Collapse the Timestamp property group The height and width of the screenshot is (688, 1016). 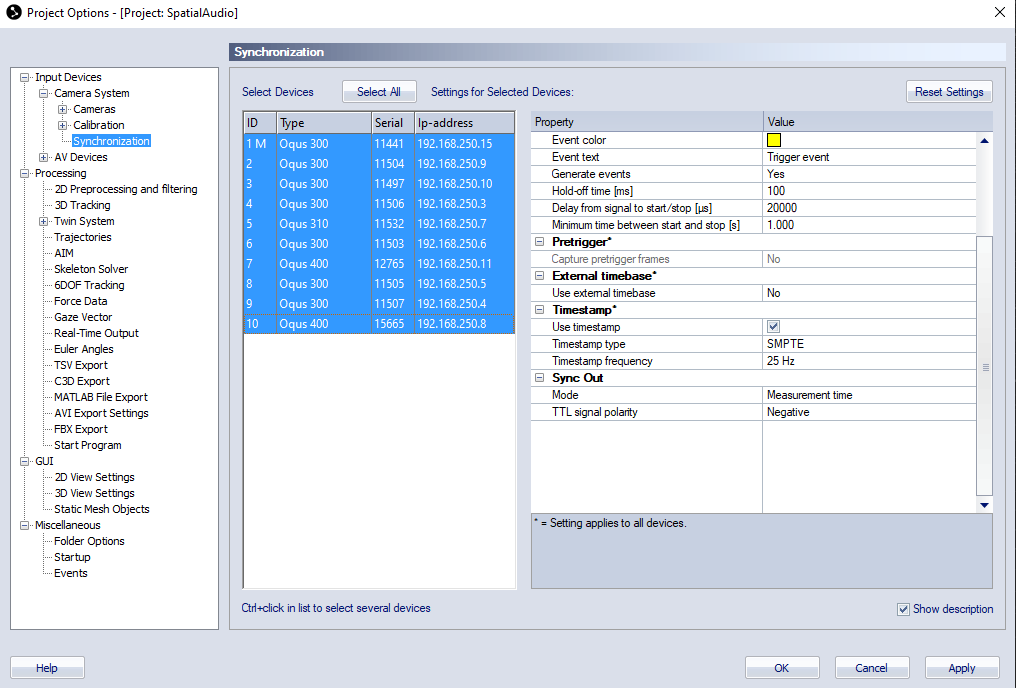click(539, 310)
